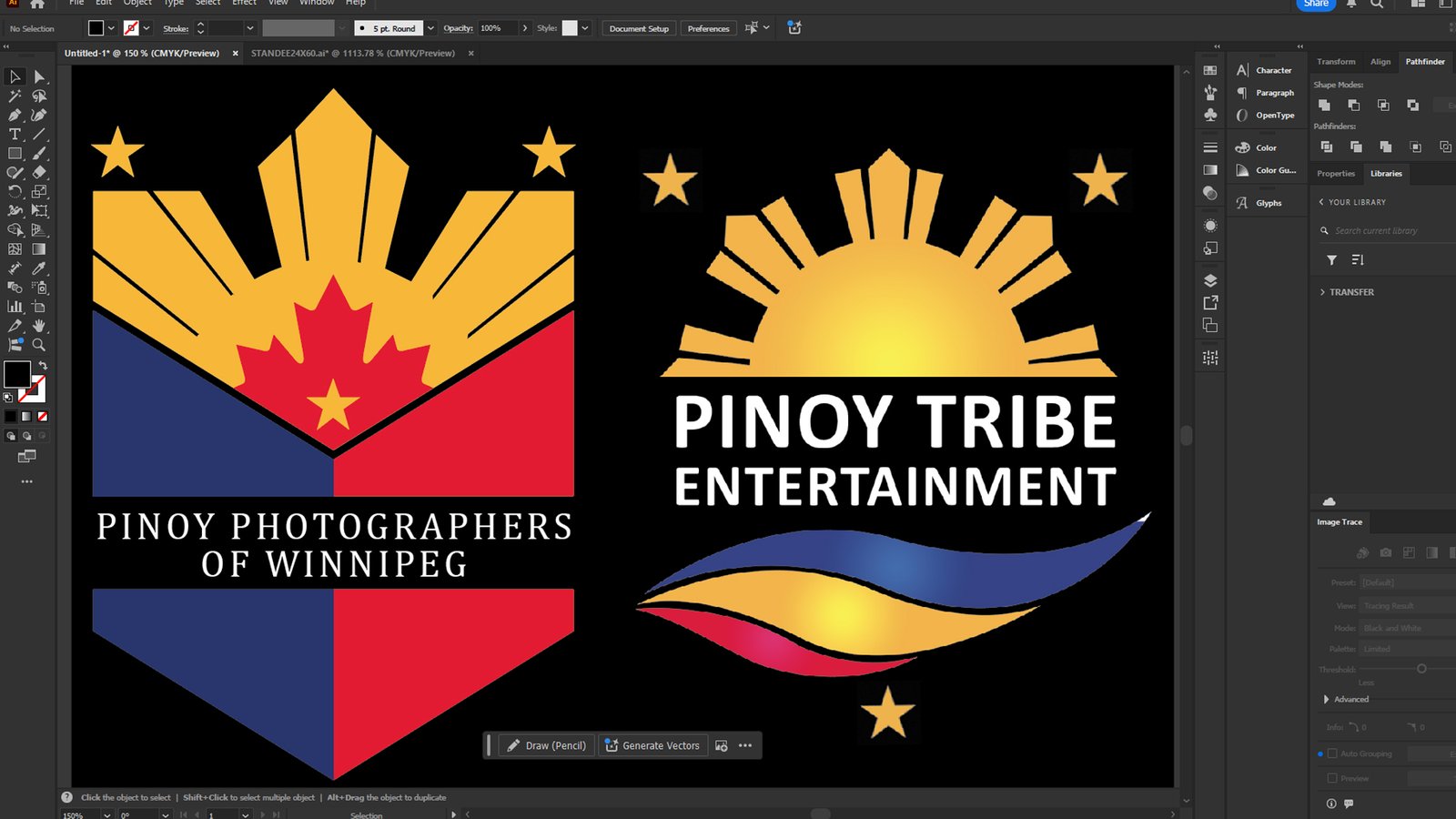Open the Character panel

click(1265, 70)
